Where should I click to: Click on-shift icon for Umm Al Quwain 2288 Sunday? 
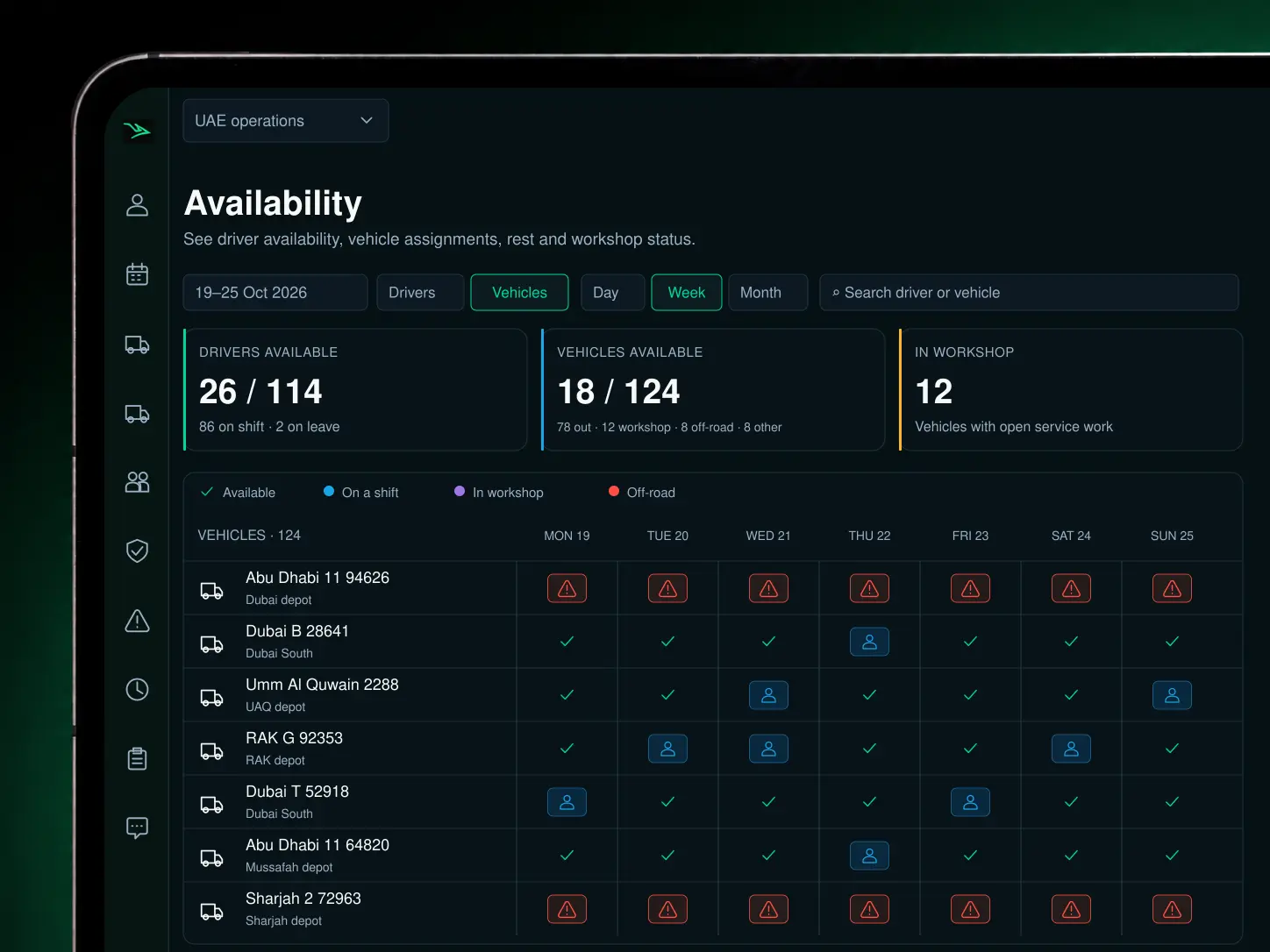tap(1172, 695)
